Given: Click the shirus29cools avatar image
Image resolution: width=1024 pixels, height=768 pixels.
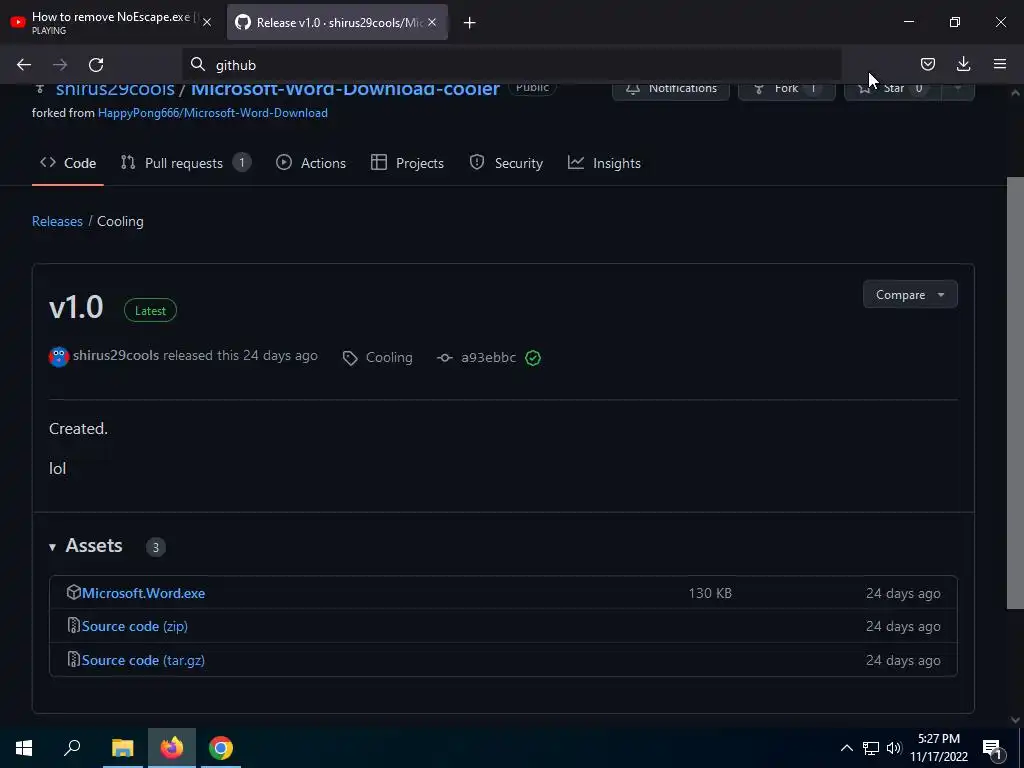Looking at the screenshot, I should [x=59, y=357].
